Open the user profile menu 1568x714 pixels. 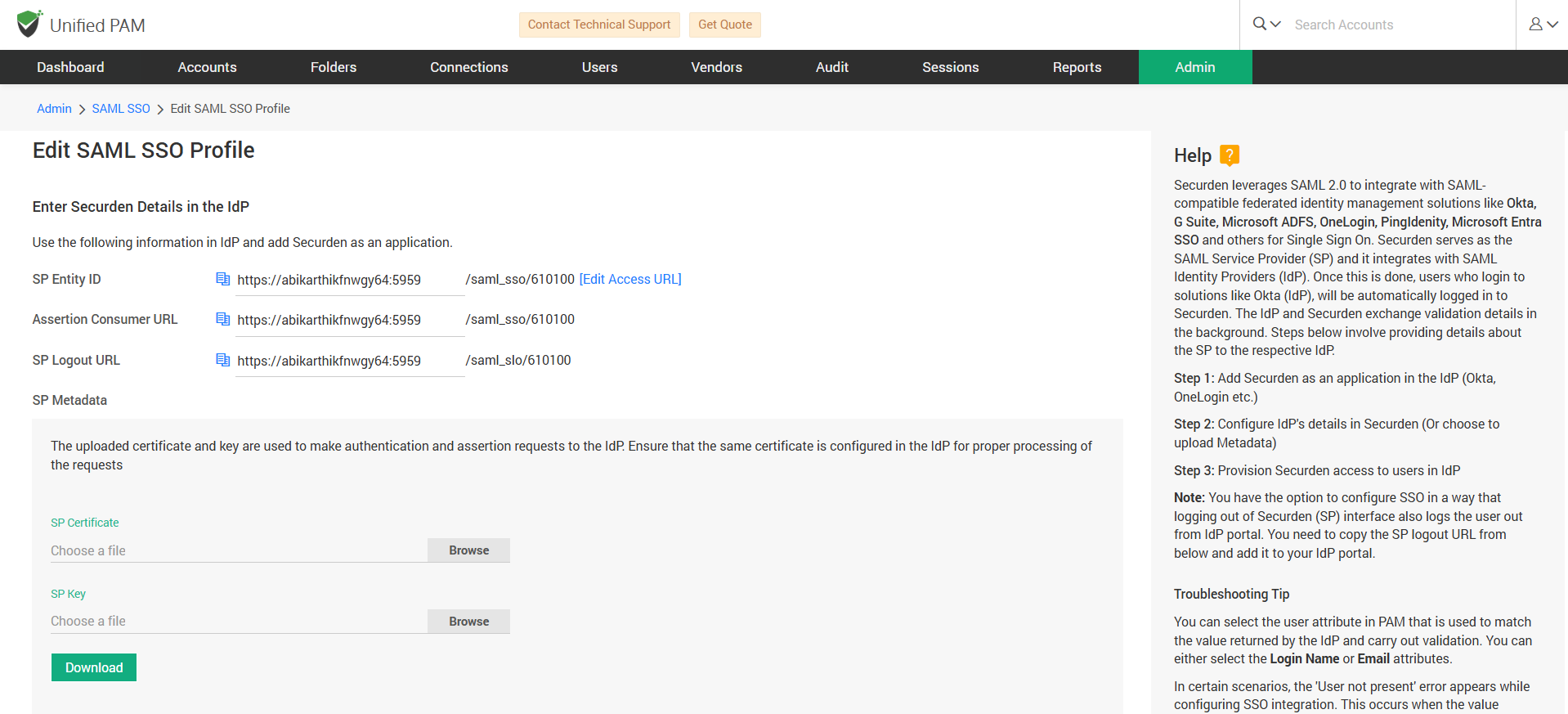(x=1543, y=25)
